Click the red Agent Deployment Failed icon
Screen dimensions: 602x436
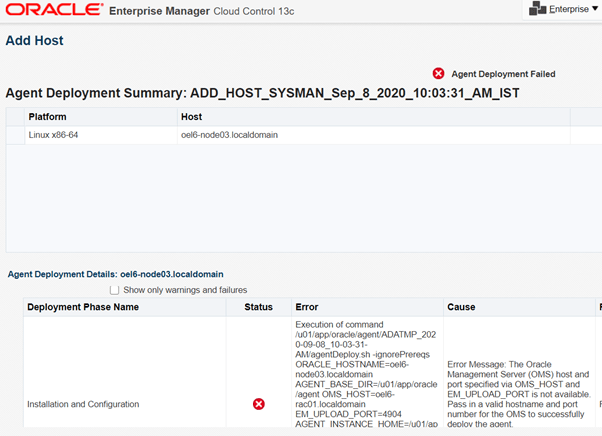(438, 74)
